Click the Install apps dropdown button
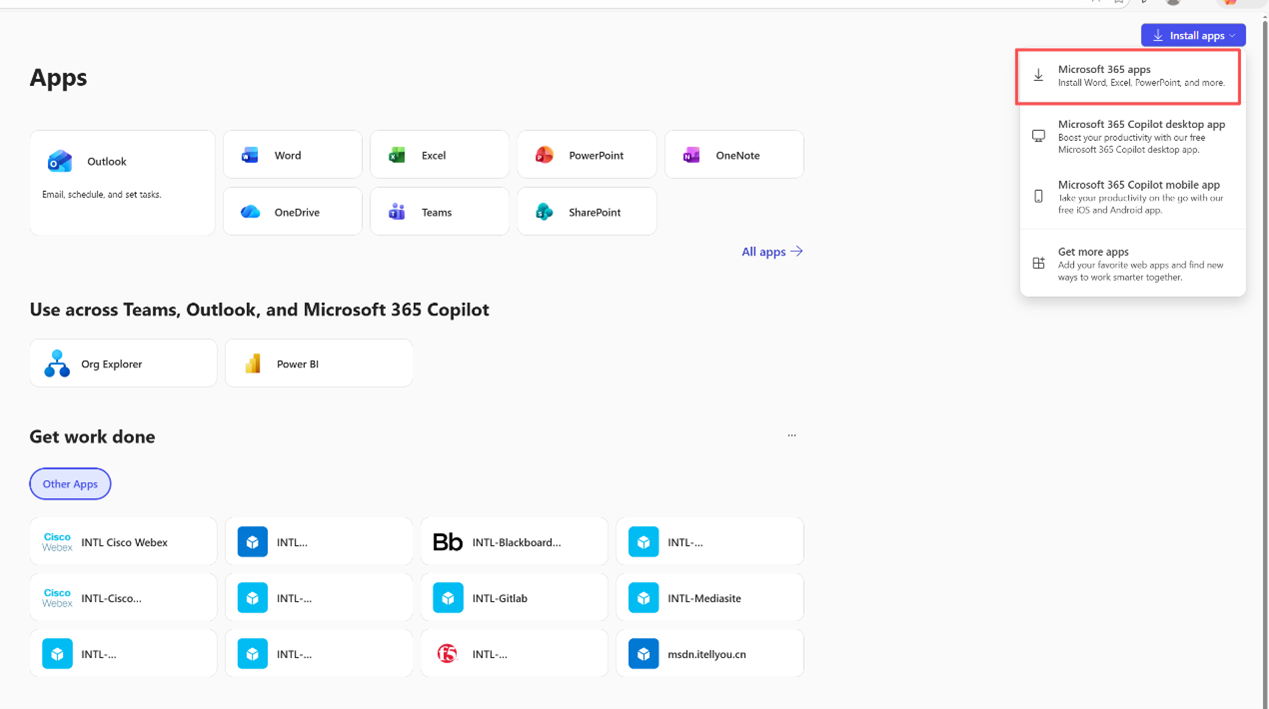The height and width of the screenshot is (709, 1269). (x=1193, y=35)
